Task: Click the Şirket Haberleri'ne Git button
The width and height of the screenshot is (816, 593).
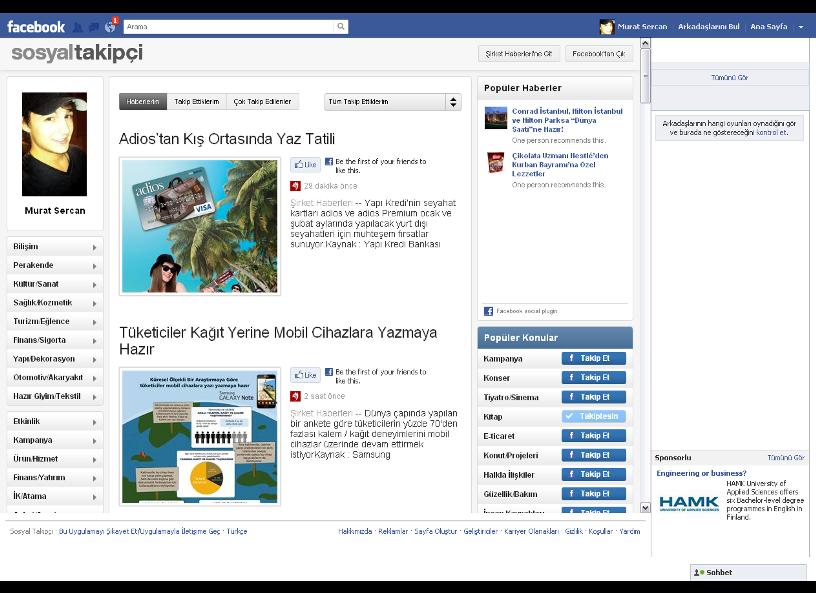Action: (519, 54)
